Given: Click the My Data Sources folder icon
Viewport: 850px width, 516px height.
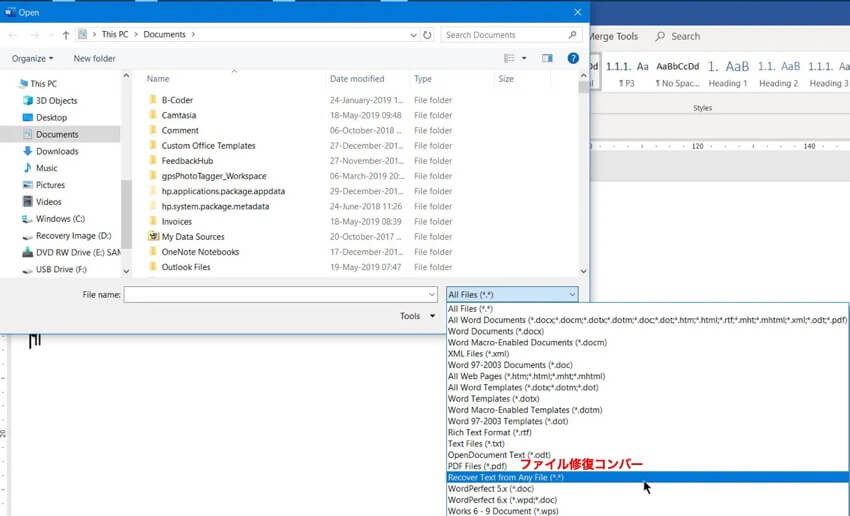Looking at the screenshot, I should coord(153,237).
